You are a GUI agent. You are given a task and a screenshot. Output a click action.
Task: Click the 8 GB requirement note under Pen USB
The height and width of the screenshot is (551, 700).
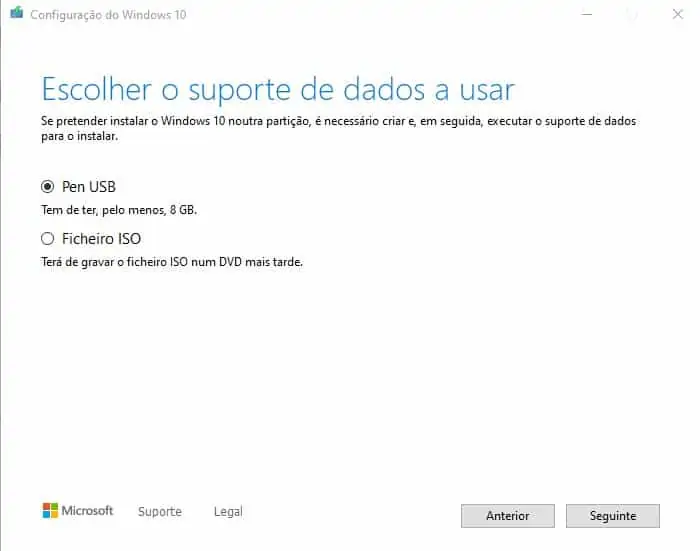(119, 210)
